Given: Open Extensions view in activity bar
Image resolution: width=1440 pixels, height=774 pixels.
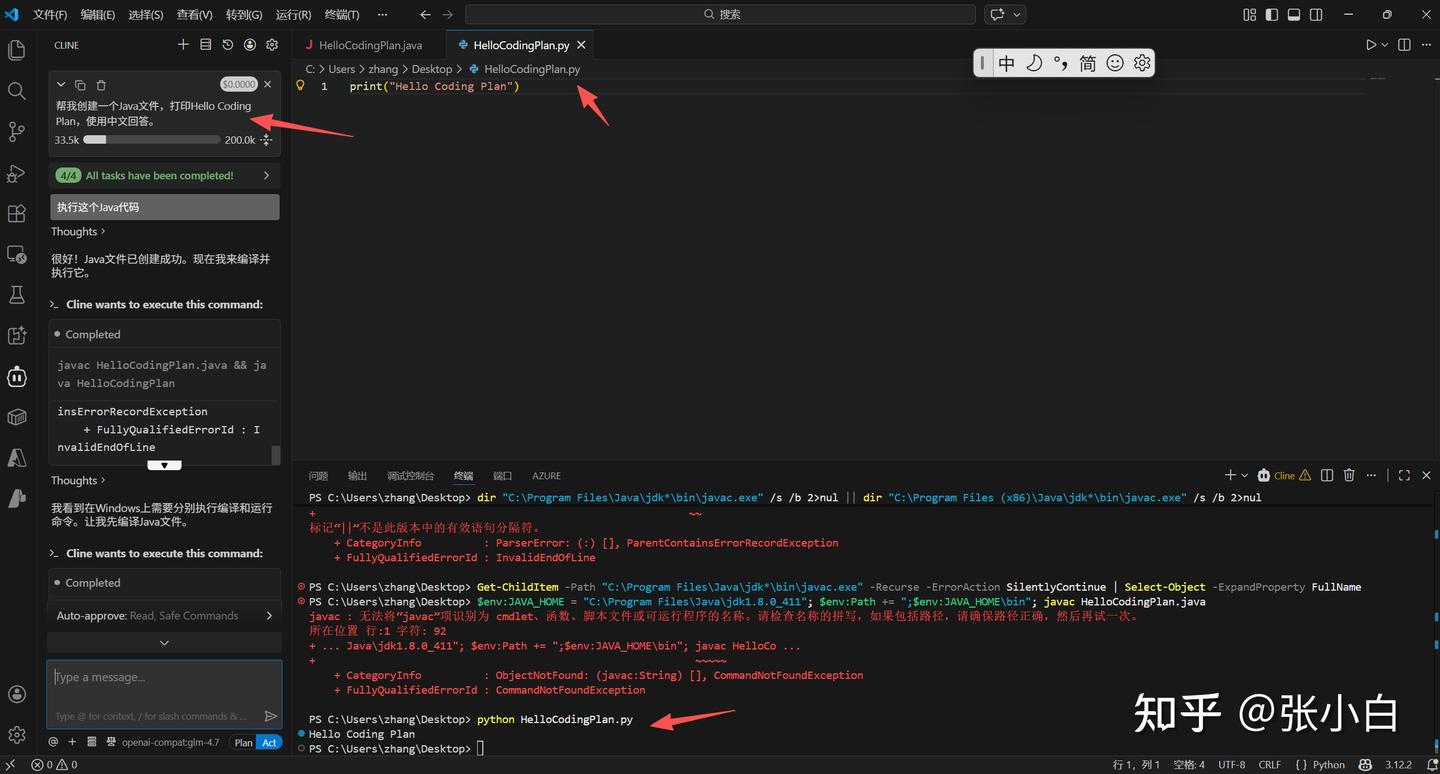Looking at the screenshot, I should coord(16,214).
